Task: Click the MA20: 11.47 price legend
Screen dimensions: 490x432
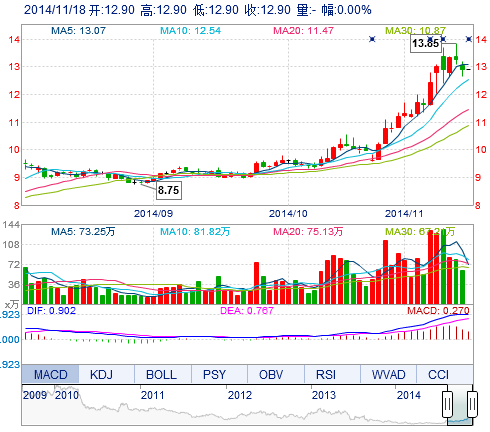Action: 303,31
